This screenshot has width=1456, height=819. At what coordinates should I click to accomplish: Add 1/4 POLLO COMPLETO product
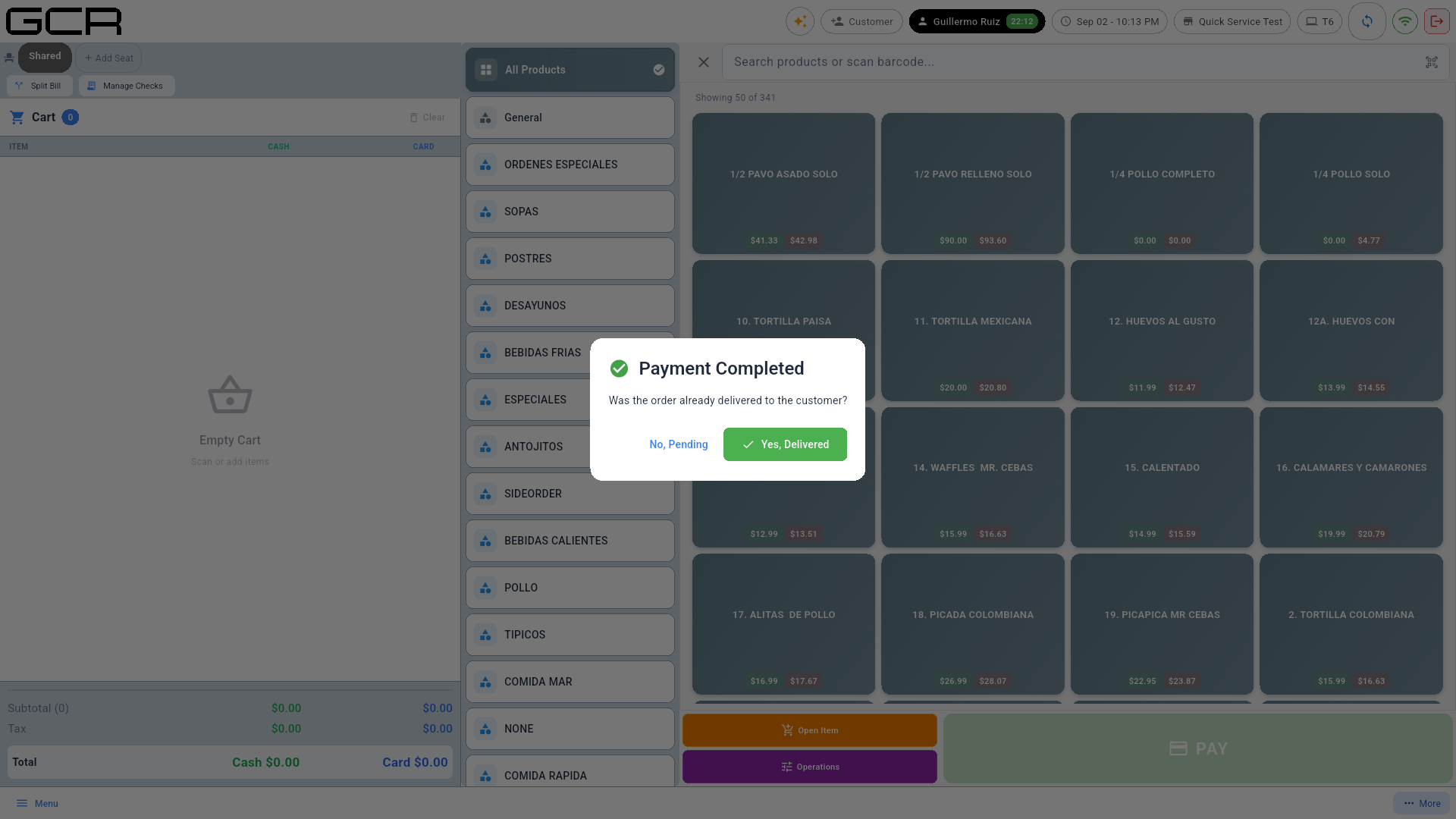point(1162,184)
